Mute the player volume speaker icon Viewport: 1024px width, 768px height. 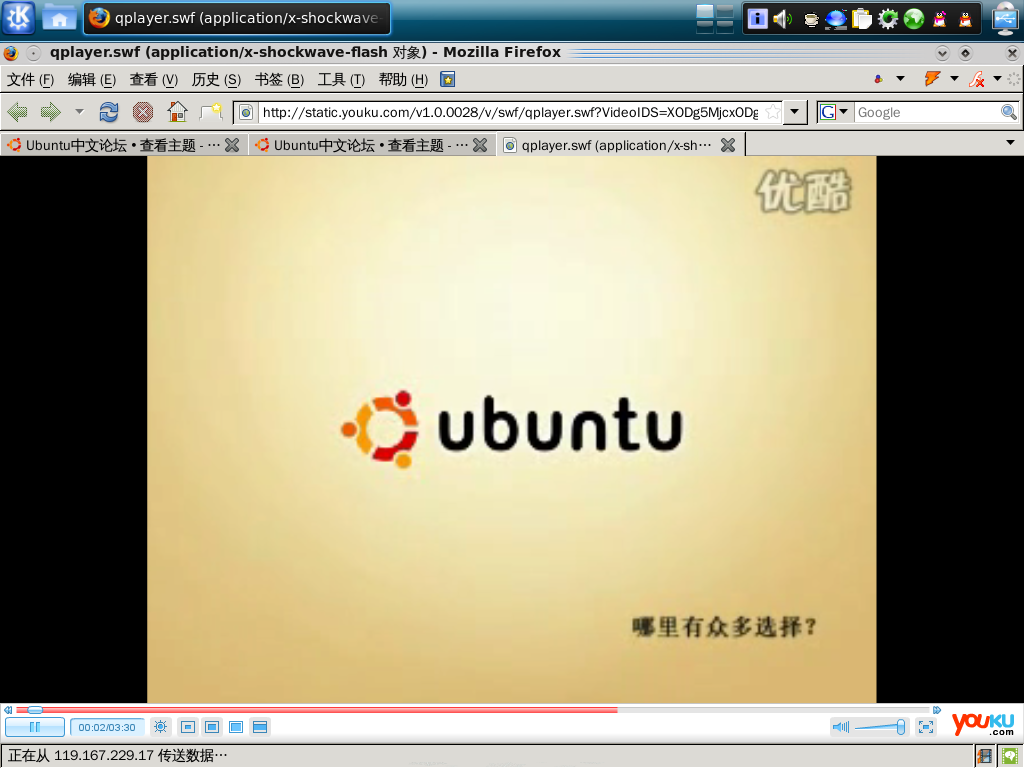(840, 727)
